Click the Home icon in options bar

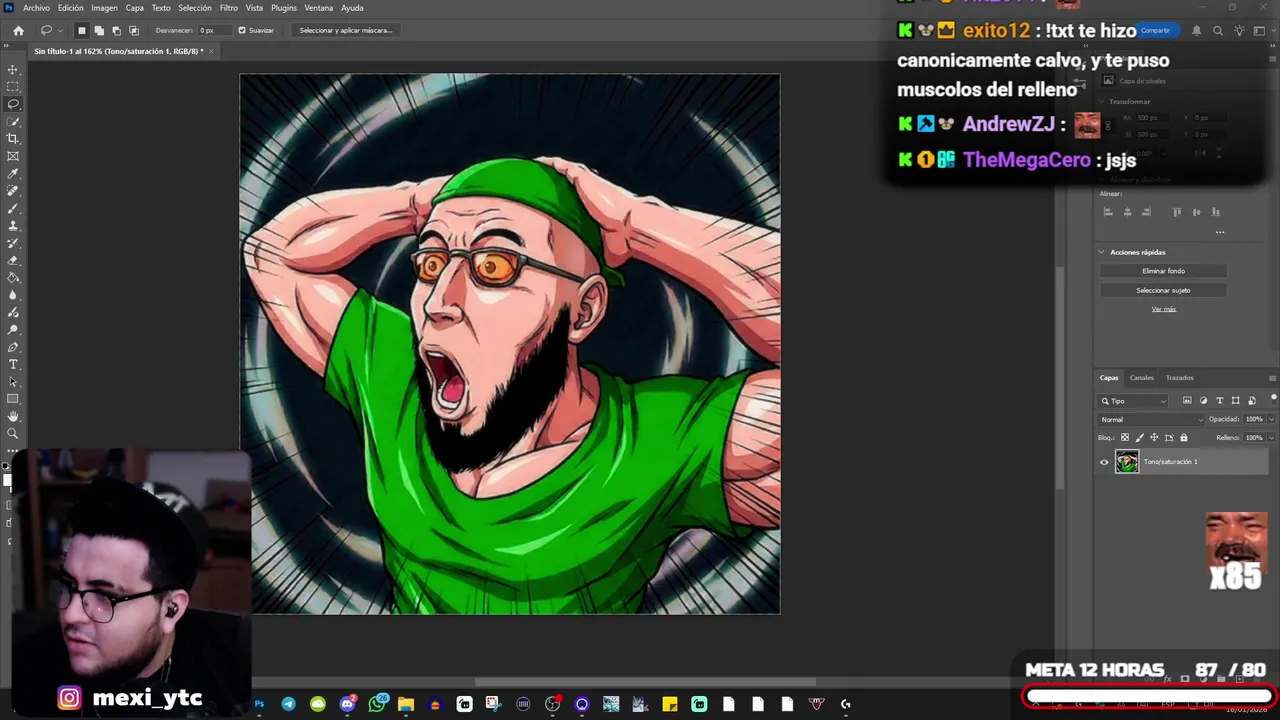[x=18, y=30]
